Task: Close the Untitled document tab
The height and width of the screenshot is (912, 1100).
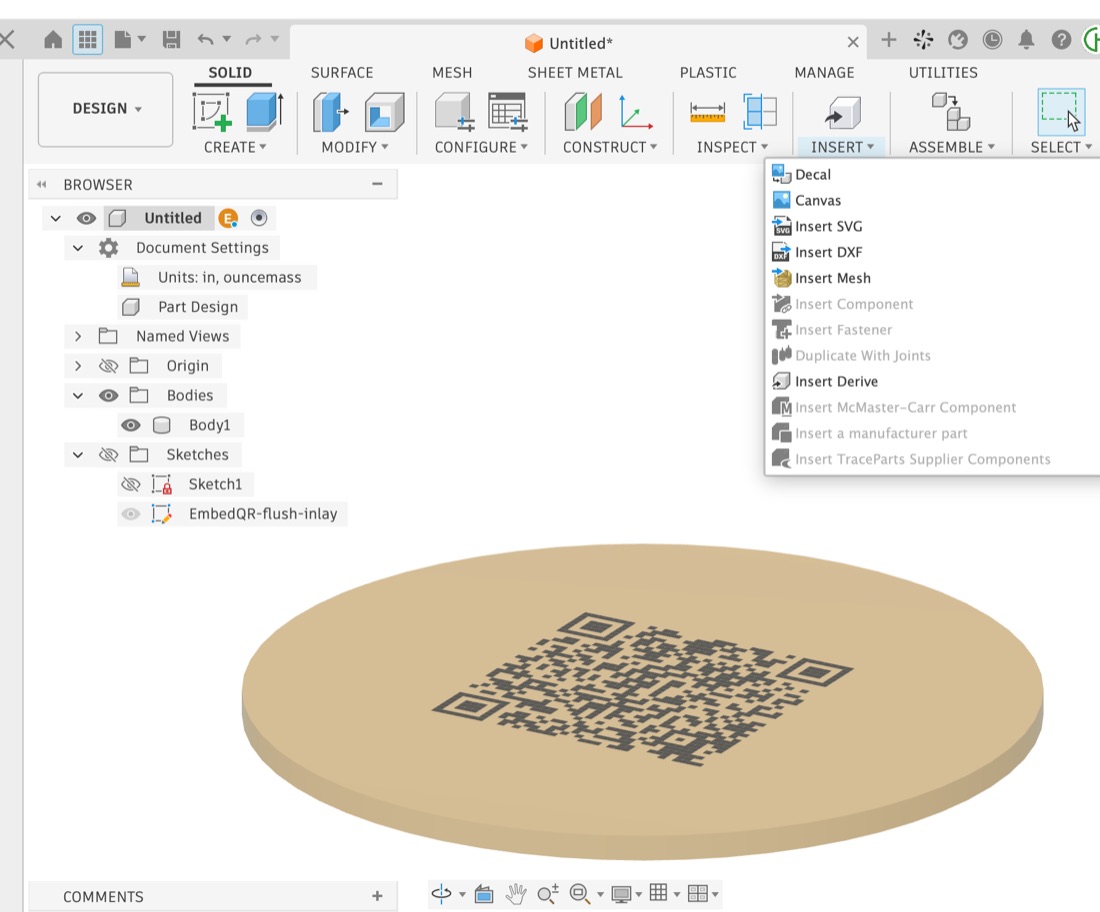Action: click(x=853, y=42)
